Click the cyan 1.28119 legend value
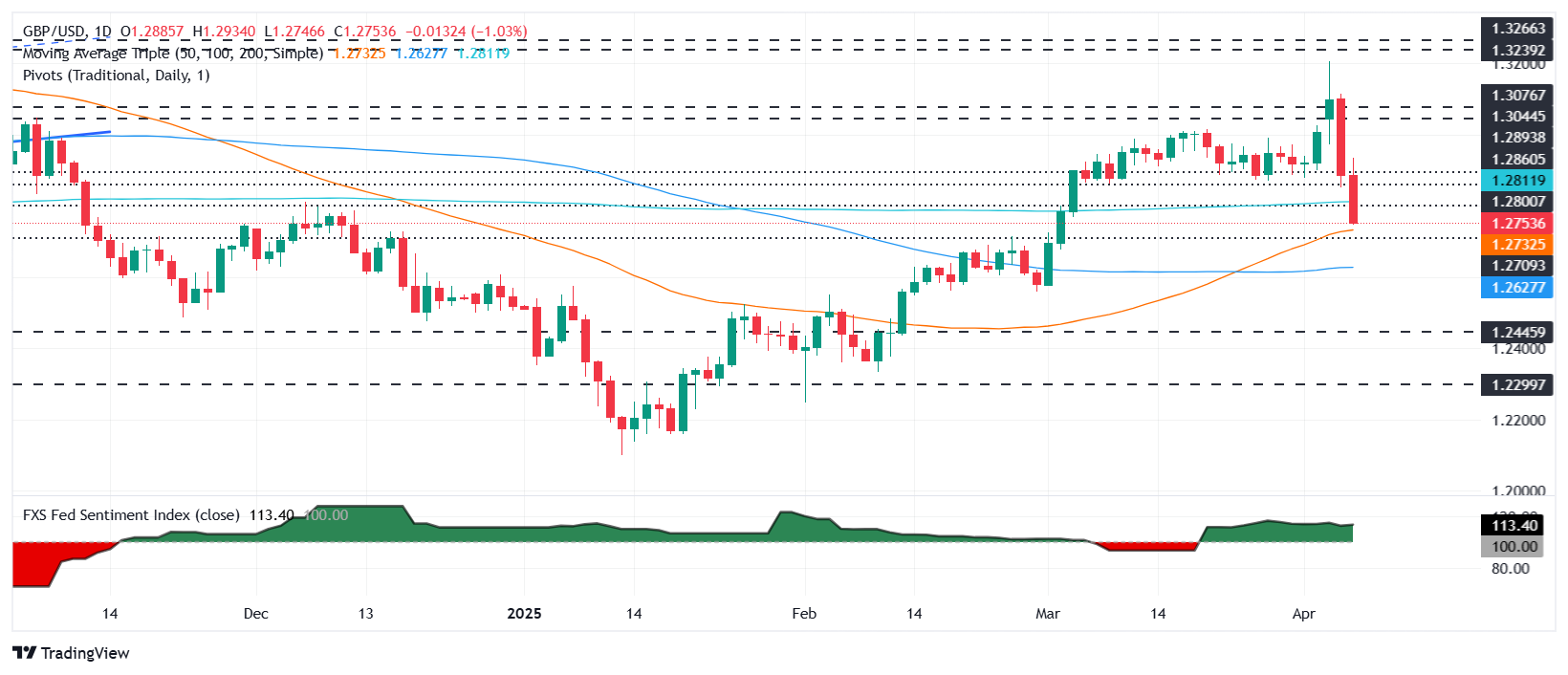Screen dimensions: 1568x675 (x=484, y=54)
